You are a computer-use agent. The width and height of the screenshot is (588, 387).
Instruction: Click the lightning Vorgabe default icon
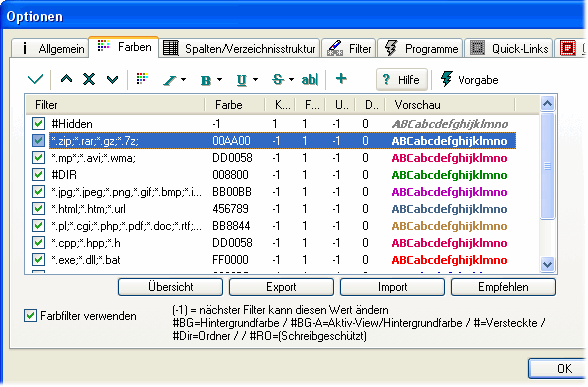[x=446, y=79]
